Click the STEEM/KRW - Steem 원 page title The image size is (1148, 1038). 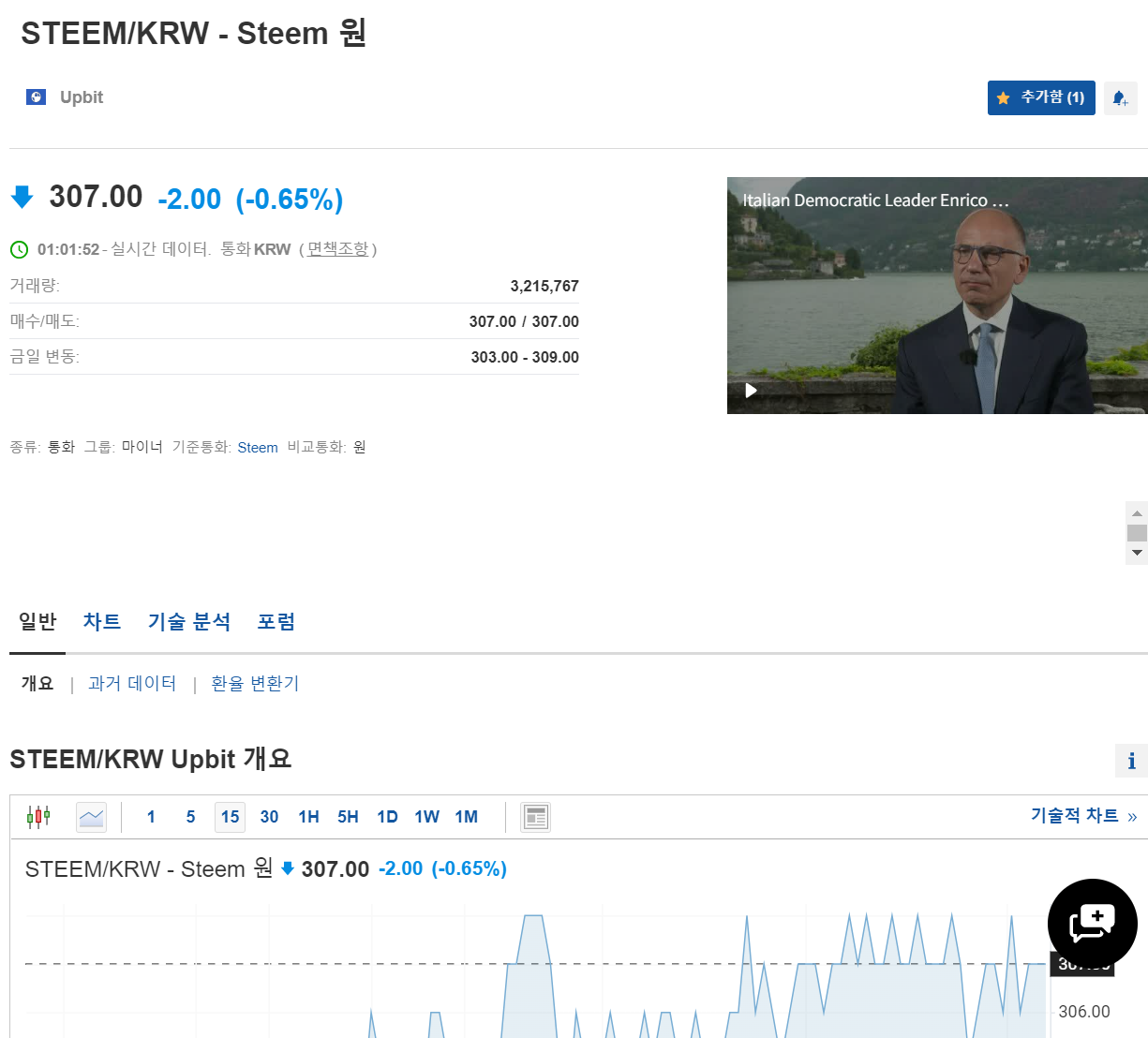193,33
